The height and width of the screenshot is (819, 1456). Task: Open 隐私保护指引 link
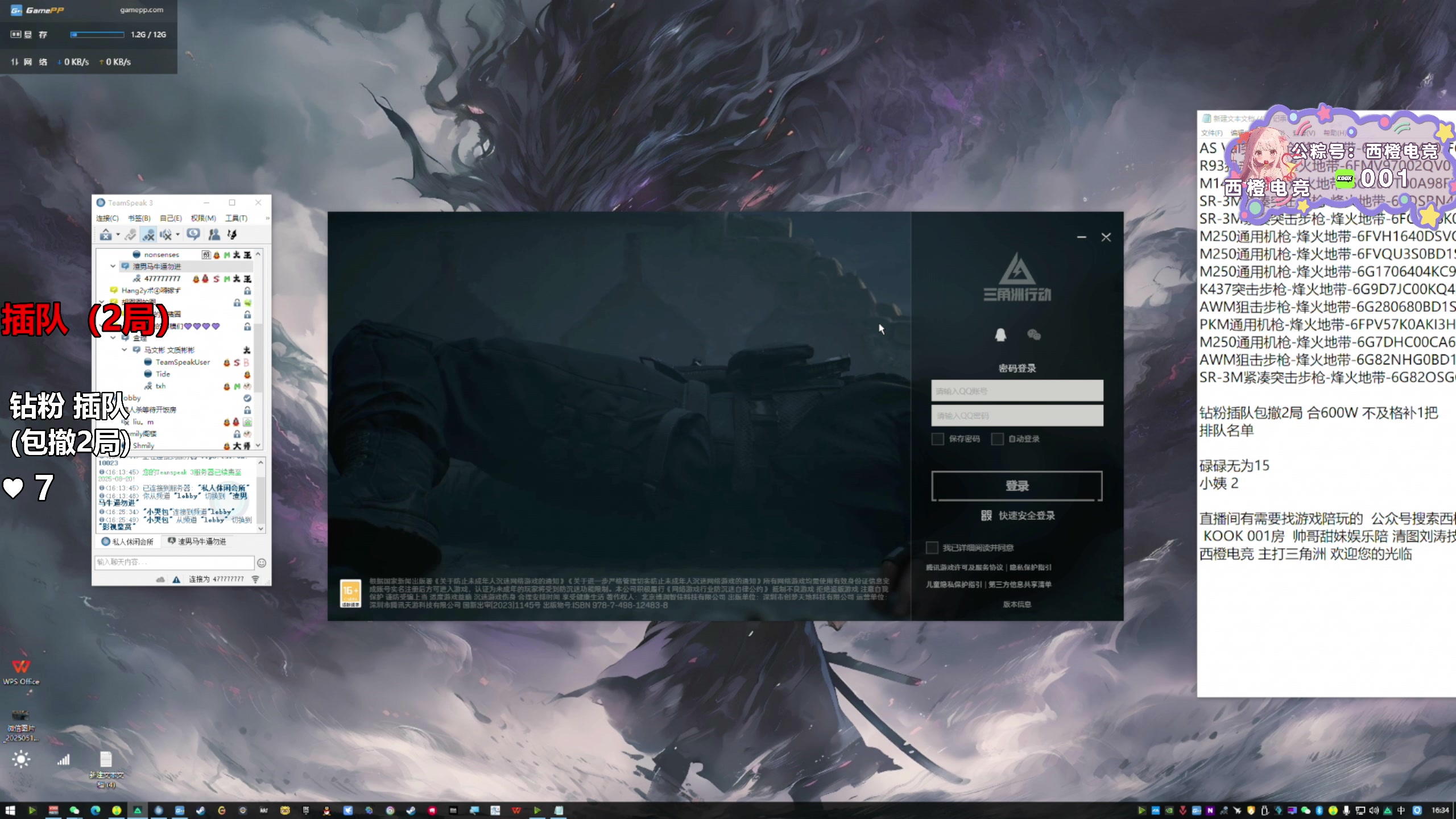[1031, 567]
